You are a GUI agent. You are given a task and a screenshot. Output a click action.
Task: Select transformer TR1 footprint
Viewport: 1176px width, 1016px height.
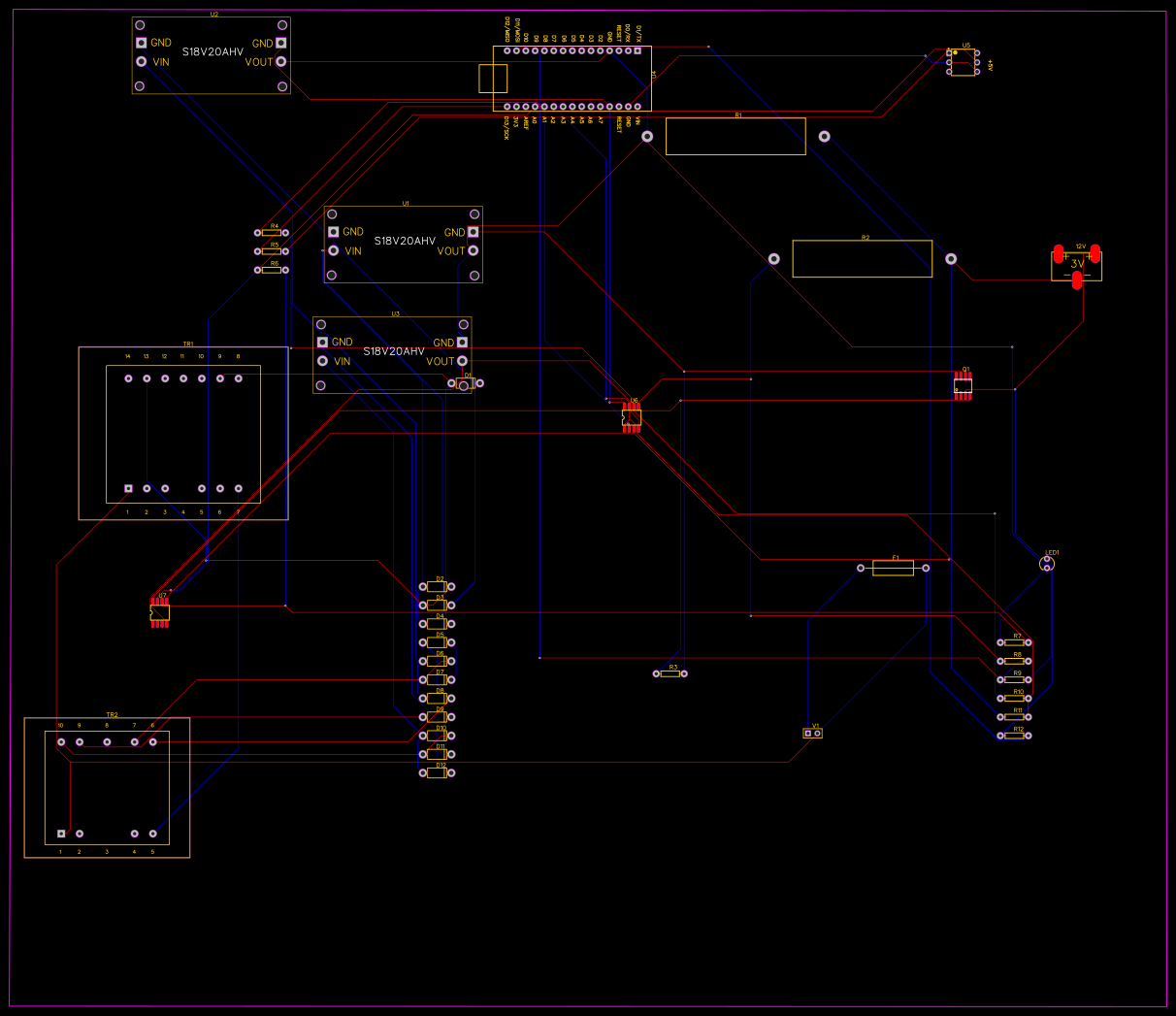[182, 432]
